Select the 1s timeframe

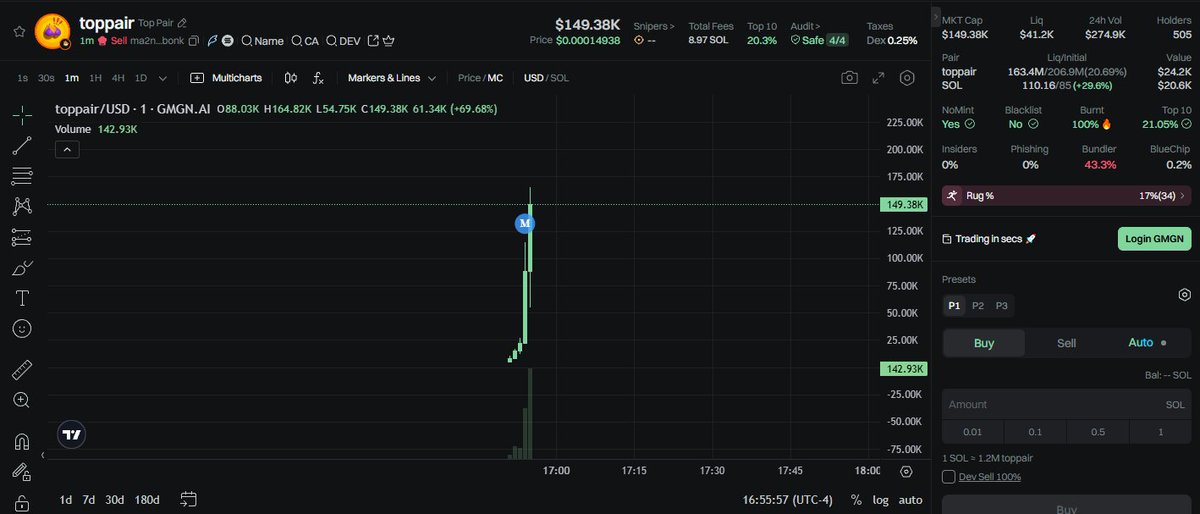(x=22, y=78)
